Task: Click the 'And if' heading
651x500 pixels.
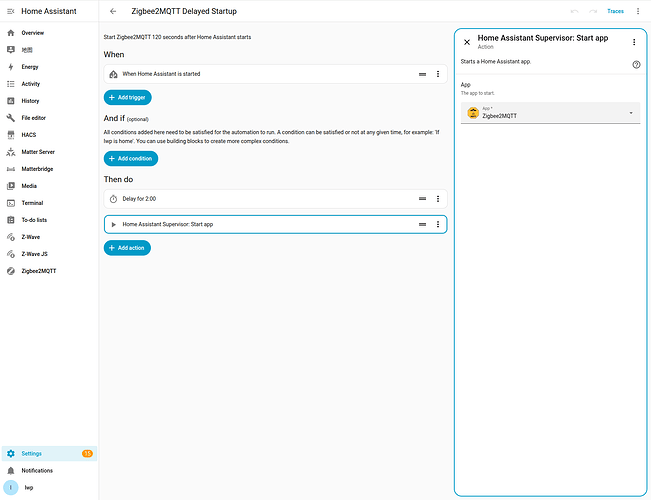Action: (x=114, y=118)
